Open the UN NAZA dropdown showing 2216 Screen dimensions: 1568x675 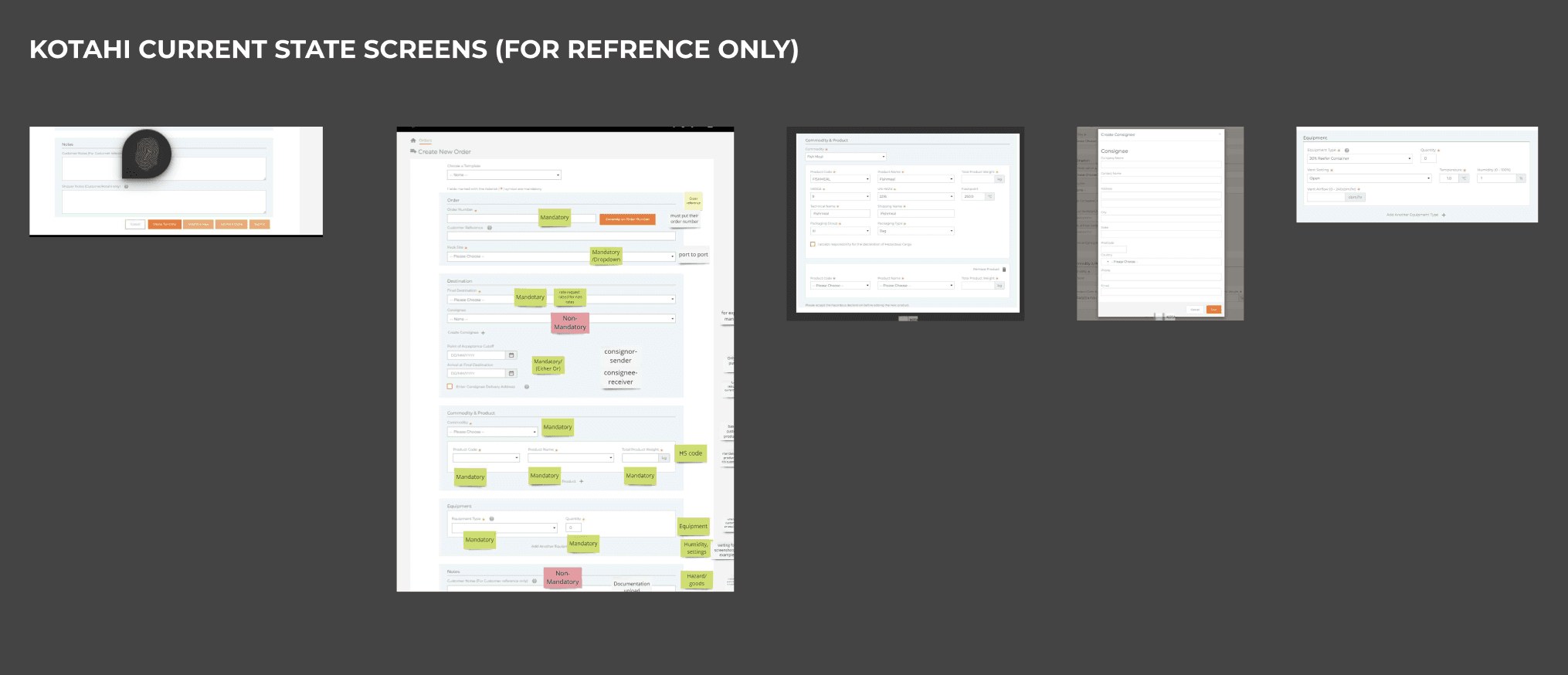tap(916, 196)
